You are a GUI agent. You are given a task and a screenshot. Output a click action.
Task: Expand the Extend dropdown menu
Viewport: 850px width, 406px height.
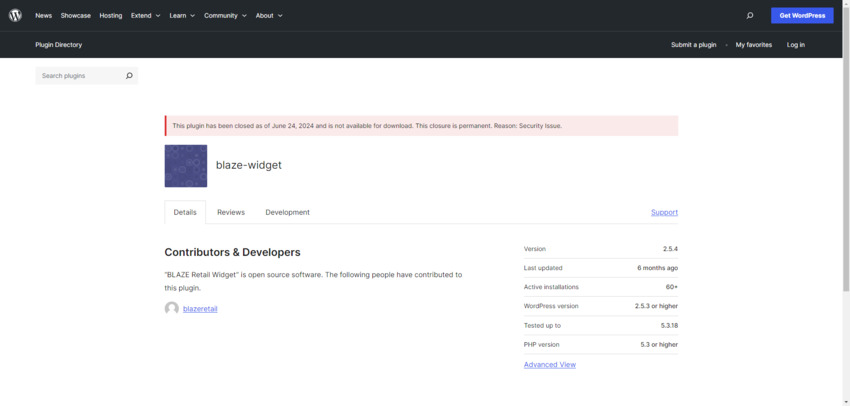[x=146, y=16]
